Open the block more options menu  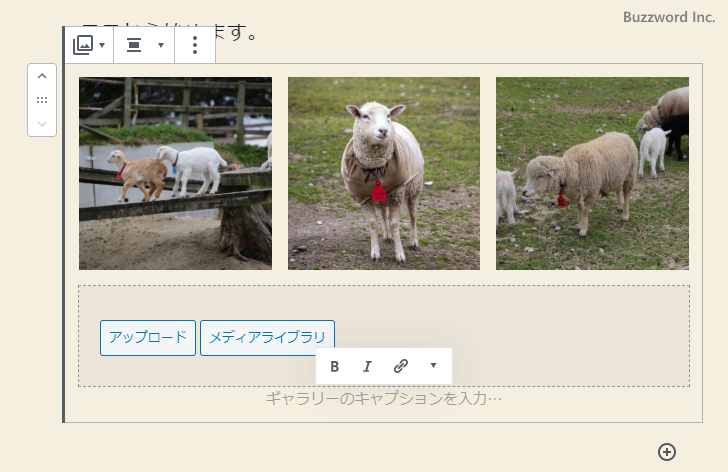pos(195,45)
